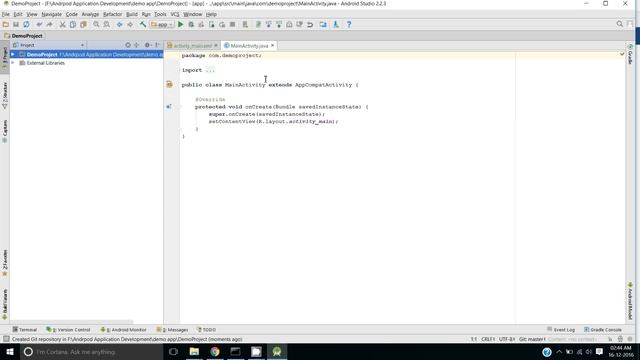Toggle the Gradle side panel

(630, 54)
